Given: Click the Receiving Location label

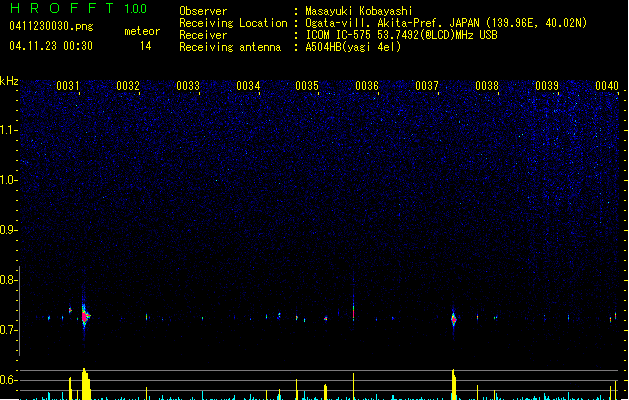Looking at the screenshot, I should tap(233, 23).
